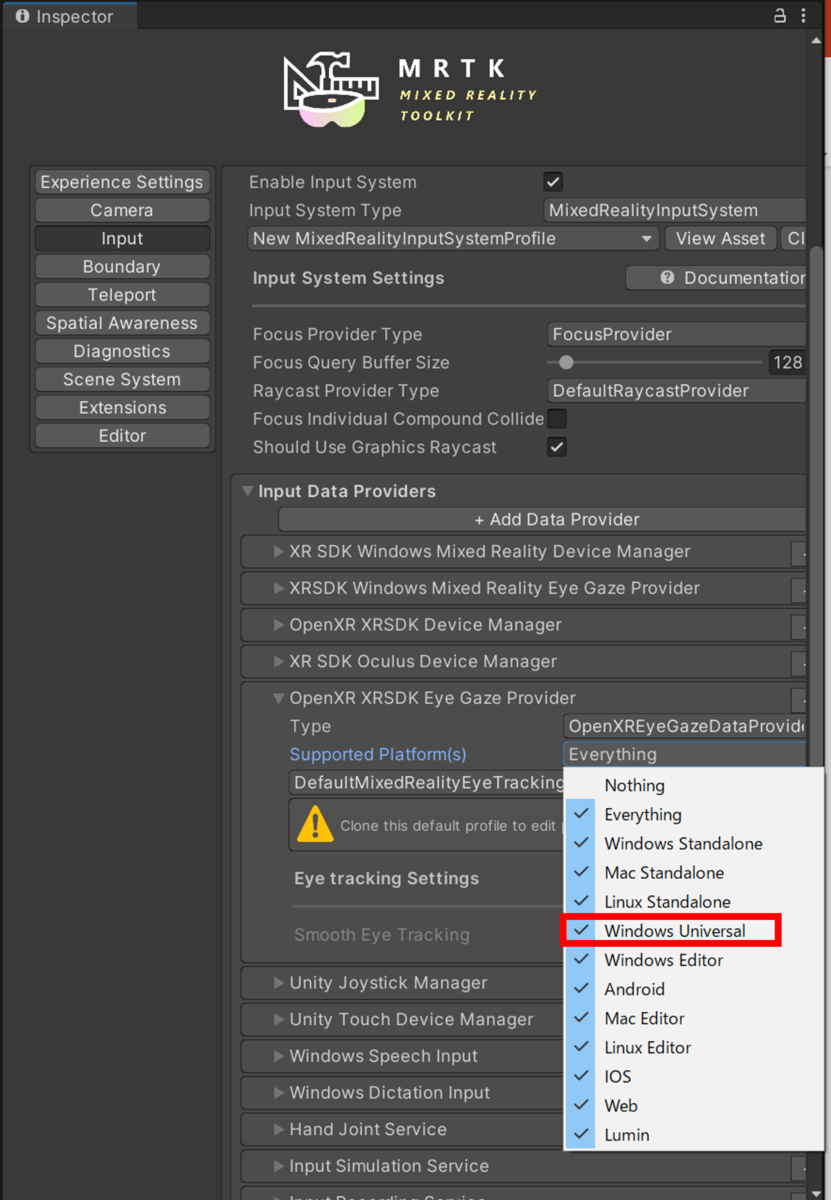Expand XRSDK Windows Mixed Reality Eye Gaze Provider
This screenshot has width=831, height=1200.
(x=279, y=588)
